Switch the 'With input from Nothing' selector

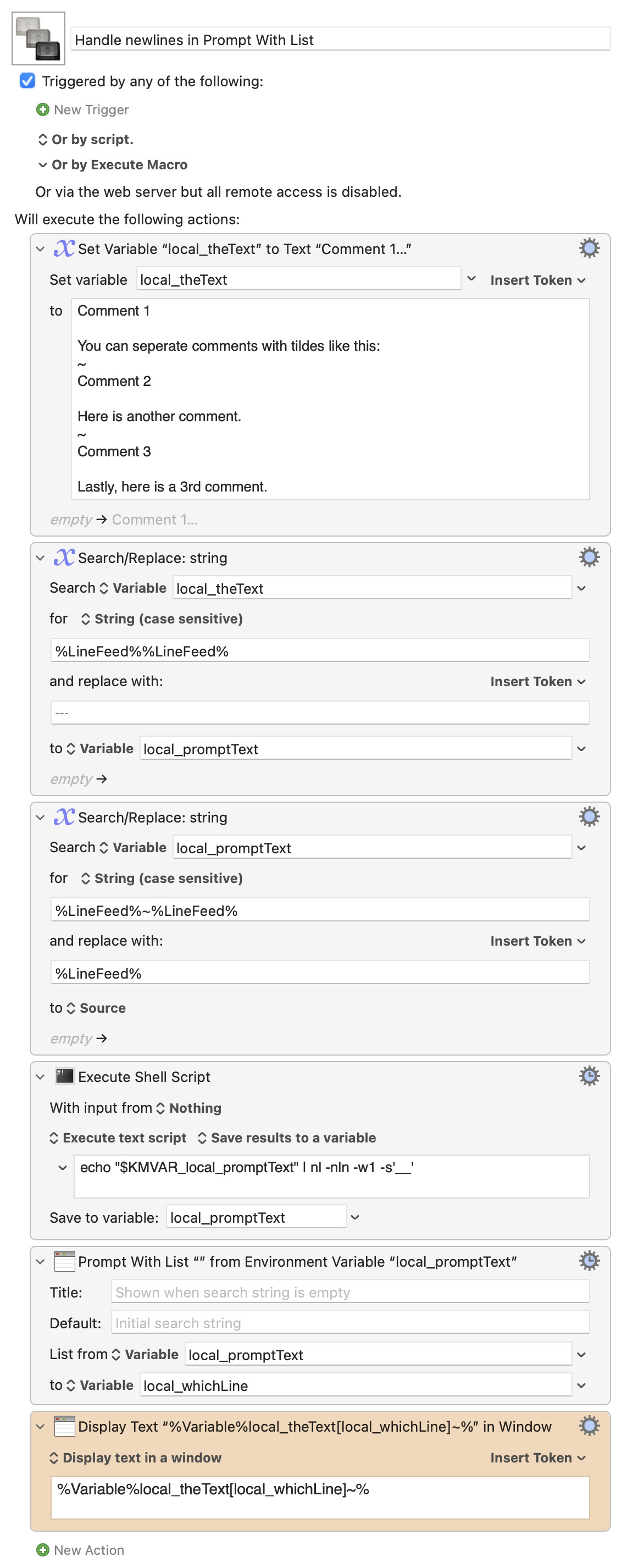(x=188, y=1108)
